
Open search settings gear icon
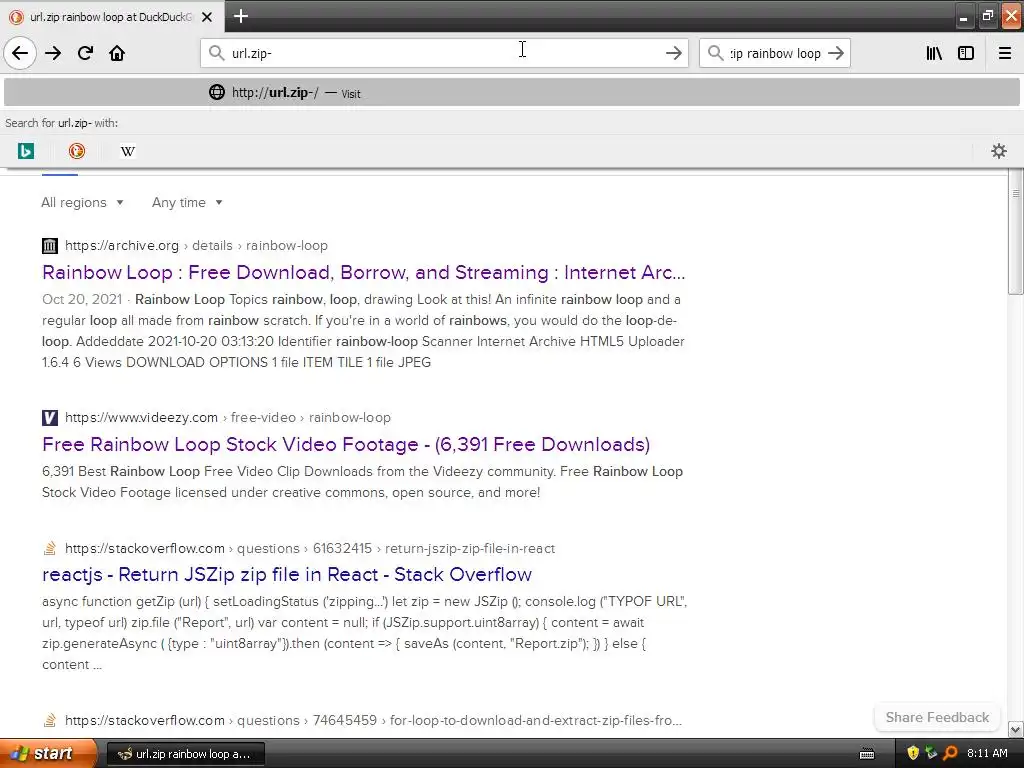(x=999, y=151)
